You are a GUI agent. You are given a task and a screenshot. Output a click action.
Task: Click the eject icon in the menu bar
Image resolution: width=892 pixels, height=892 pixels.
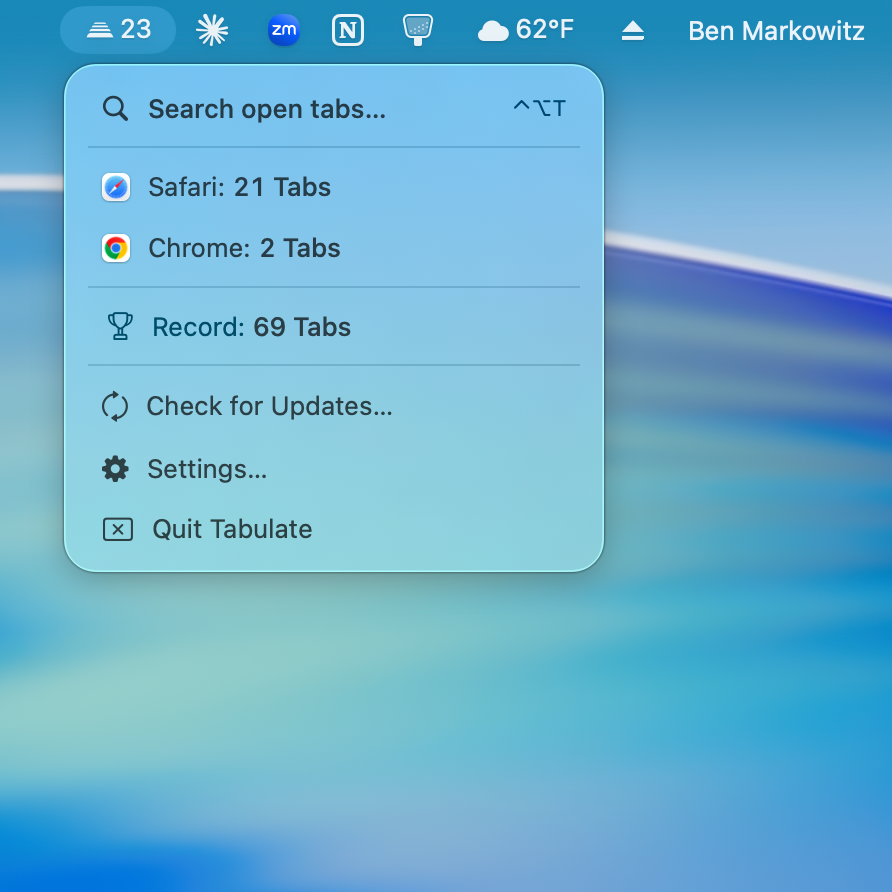pyautogui.click(x=633, y=30)
